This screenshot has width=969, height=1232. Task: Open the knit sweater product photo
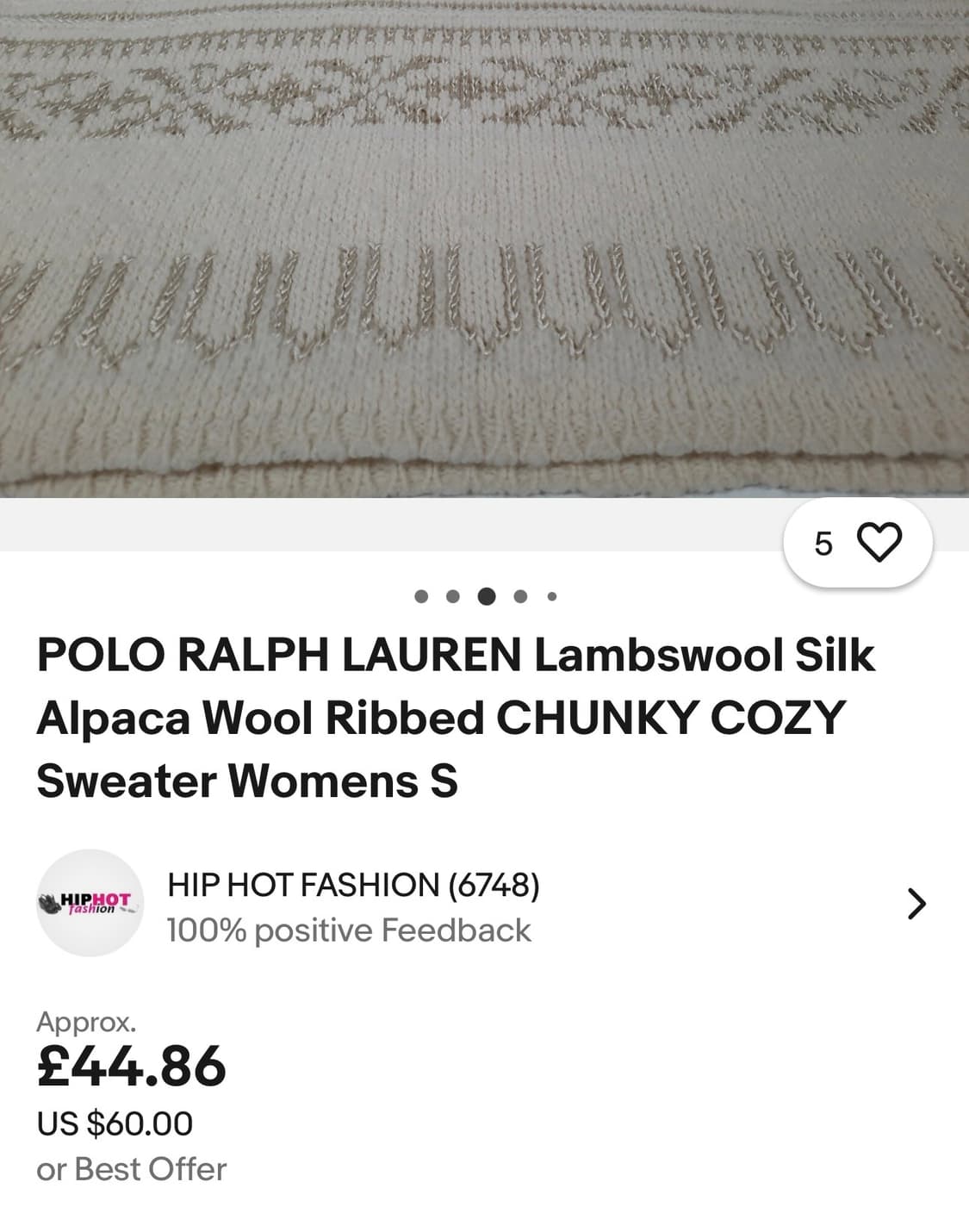coord(484,249)
